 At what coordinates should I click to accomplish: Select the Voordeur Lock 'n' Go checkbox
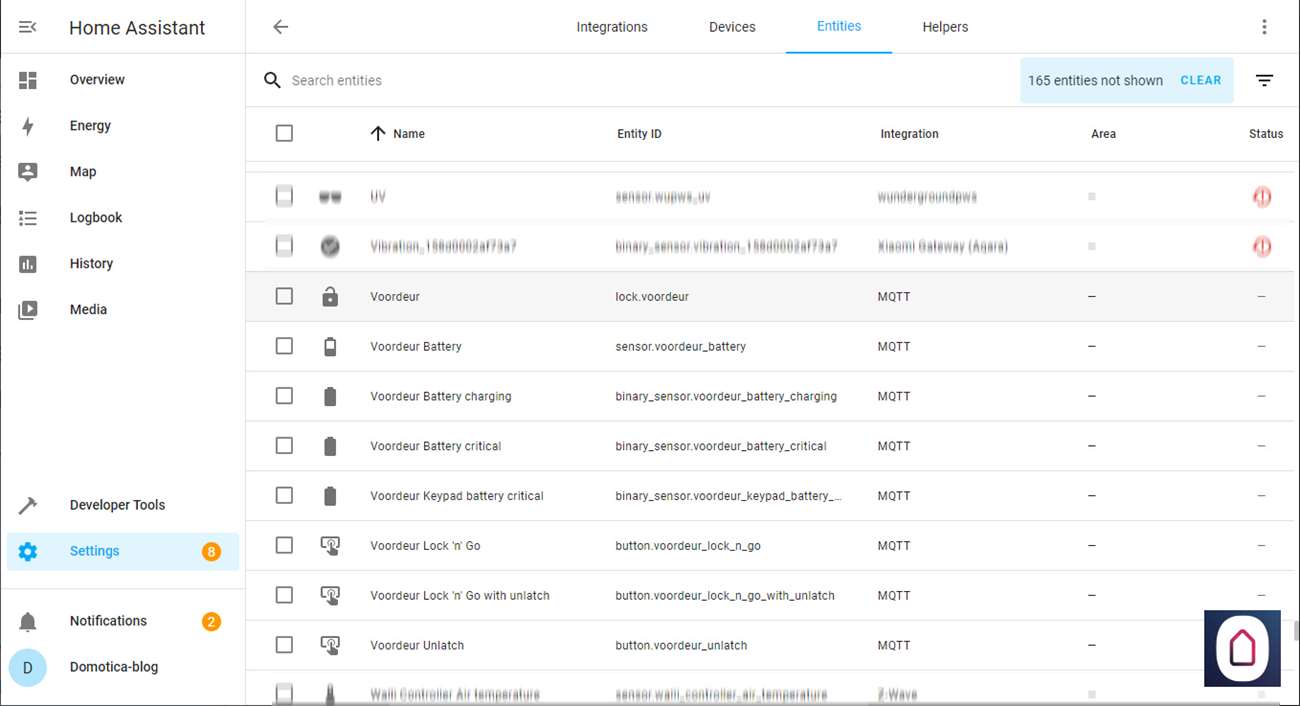284,545
